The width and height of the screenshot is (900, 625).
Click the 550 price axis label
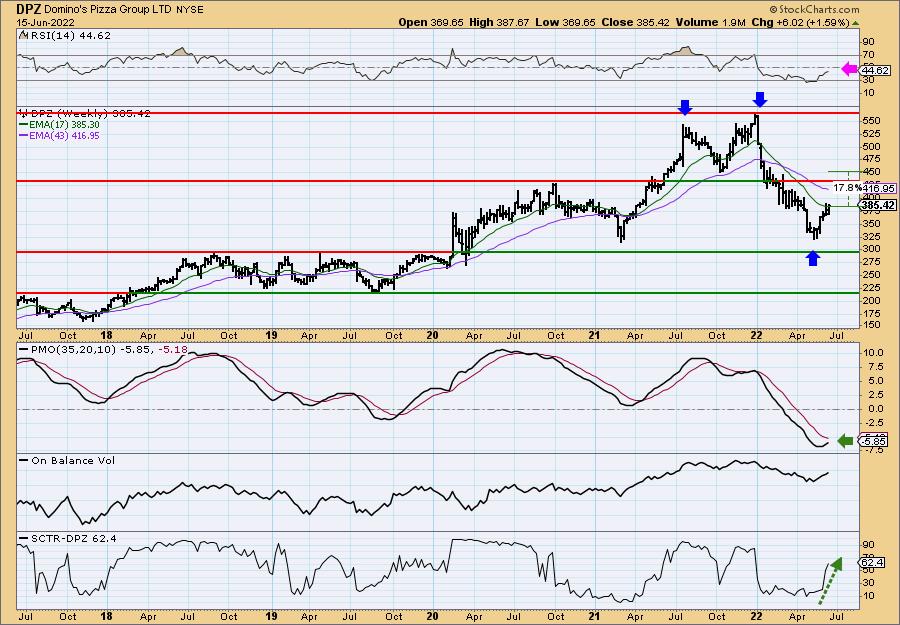[870, 121]
